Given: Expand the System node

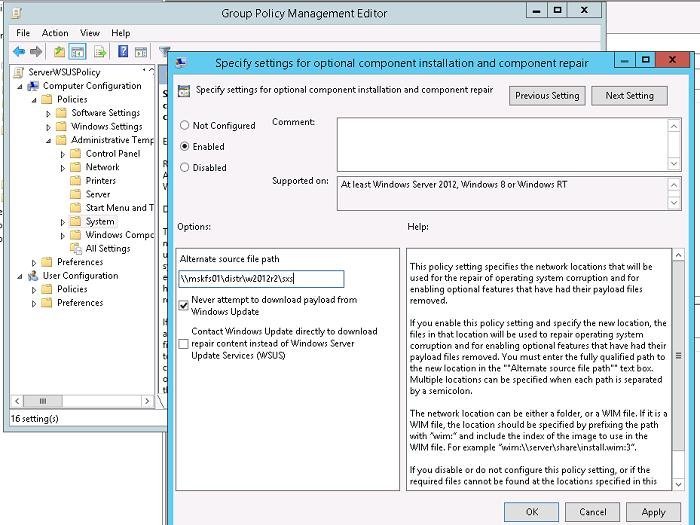Looking at the screenshot, I should [x=62, y=222].
